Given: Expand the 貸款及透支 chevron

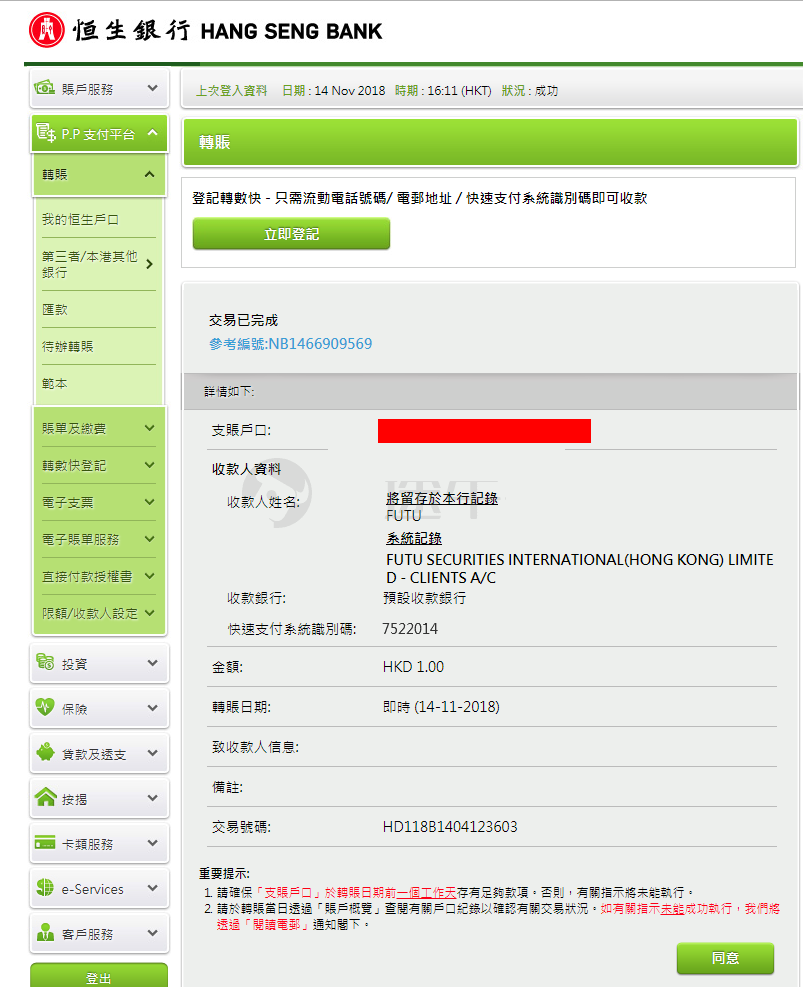Looking at the screenshot, I should point(152,753).
